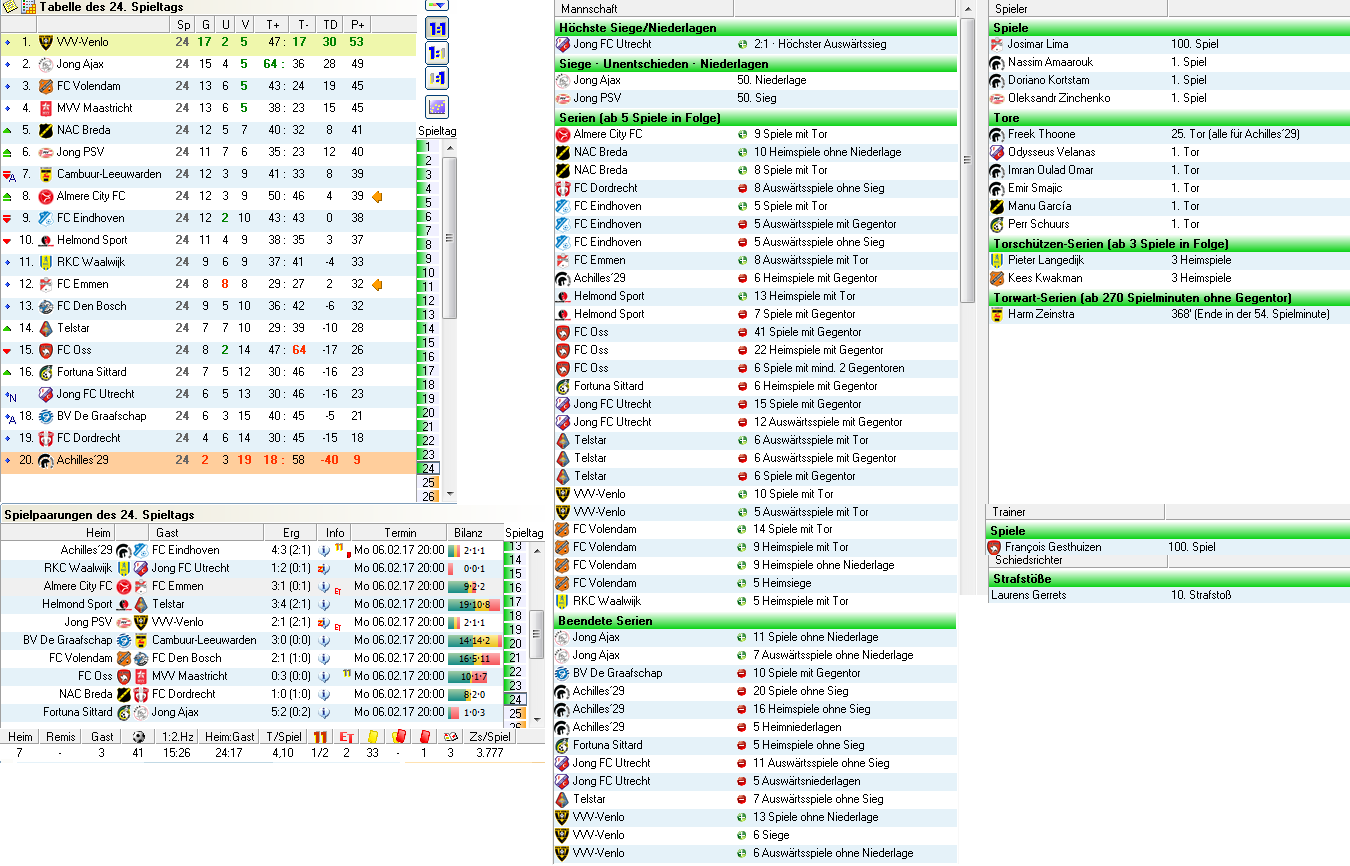Viewport: 1350px width, 866px height.
Task: Click the table grid icon next to 'Tabelle des 24. Spieltags'
Action: [x=28, y=7]
